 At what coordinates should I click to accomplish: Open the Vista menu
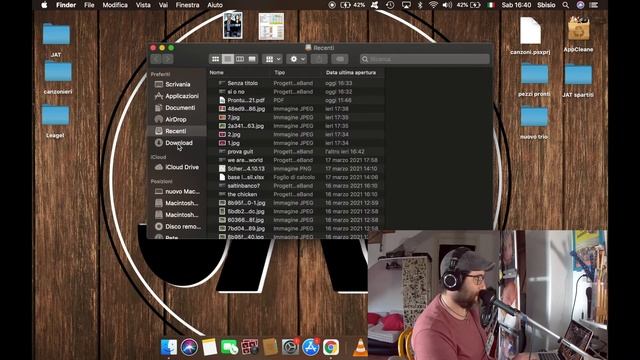click(x=143, y=5)
